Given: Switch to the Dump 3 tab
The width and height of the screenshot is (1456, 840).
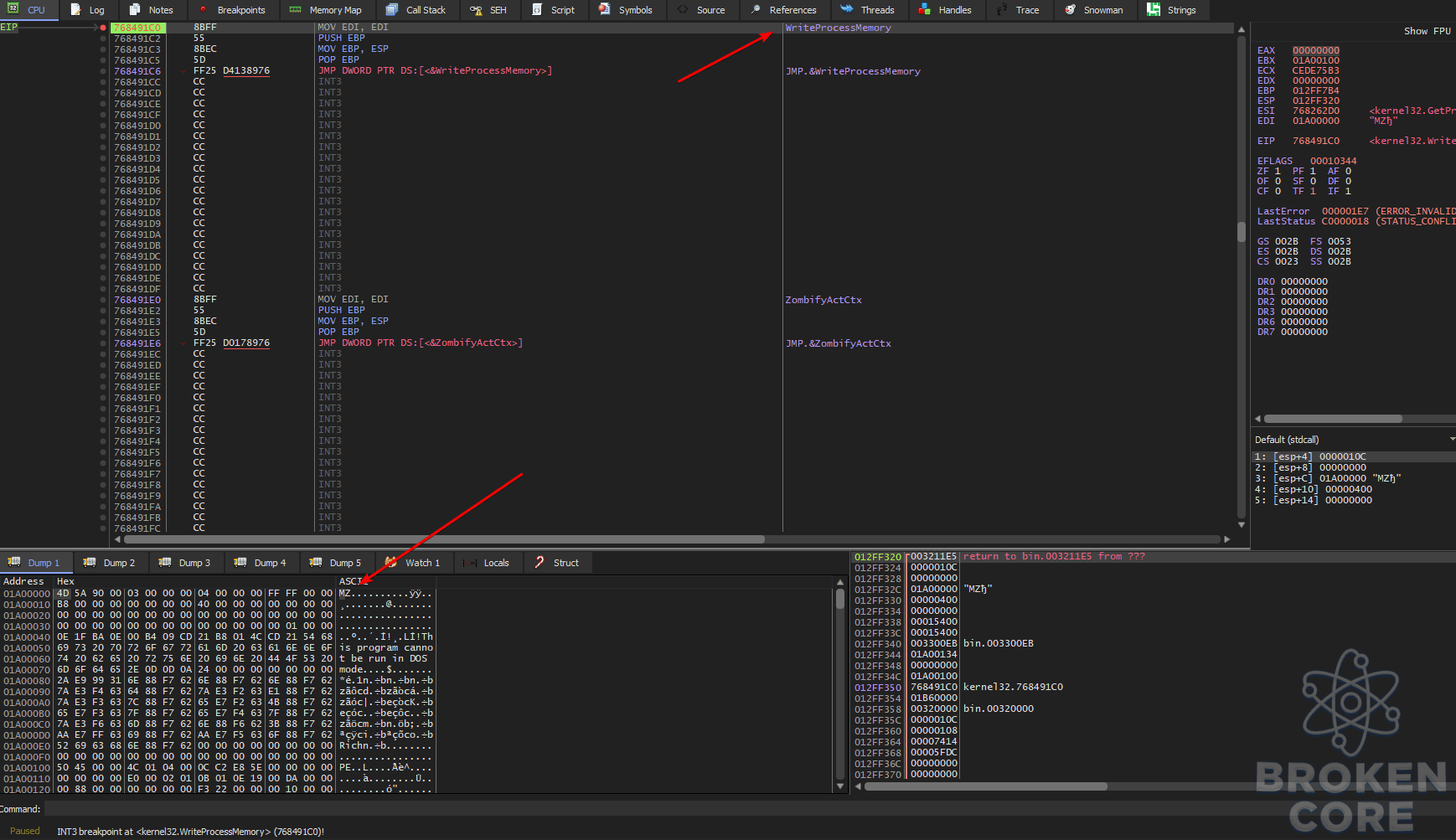Looking at the screenshot, I should point(185,563).
